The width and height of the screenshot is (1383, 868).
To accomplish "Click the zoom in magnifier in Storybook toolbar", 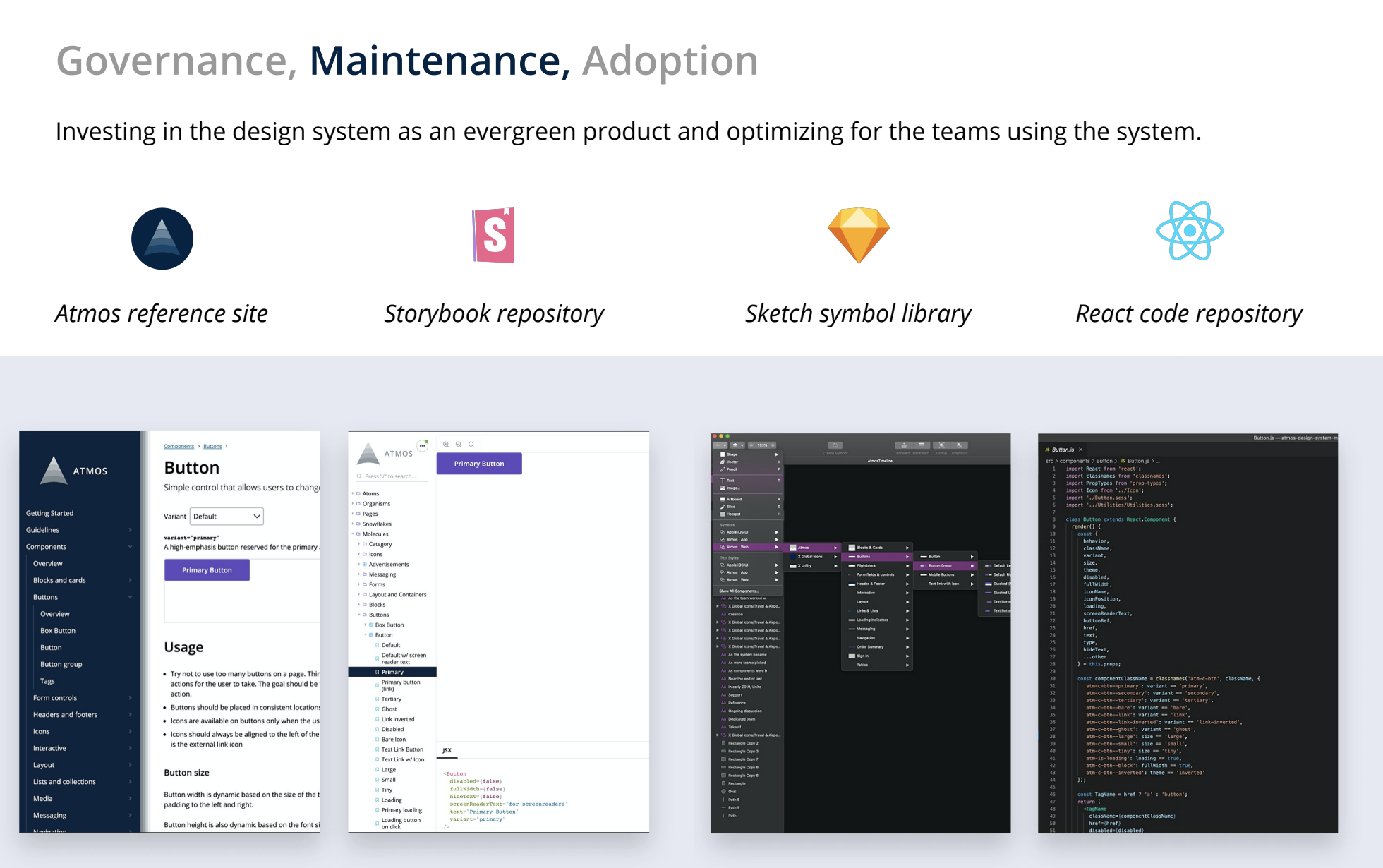I will 446,445.
